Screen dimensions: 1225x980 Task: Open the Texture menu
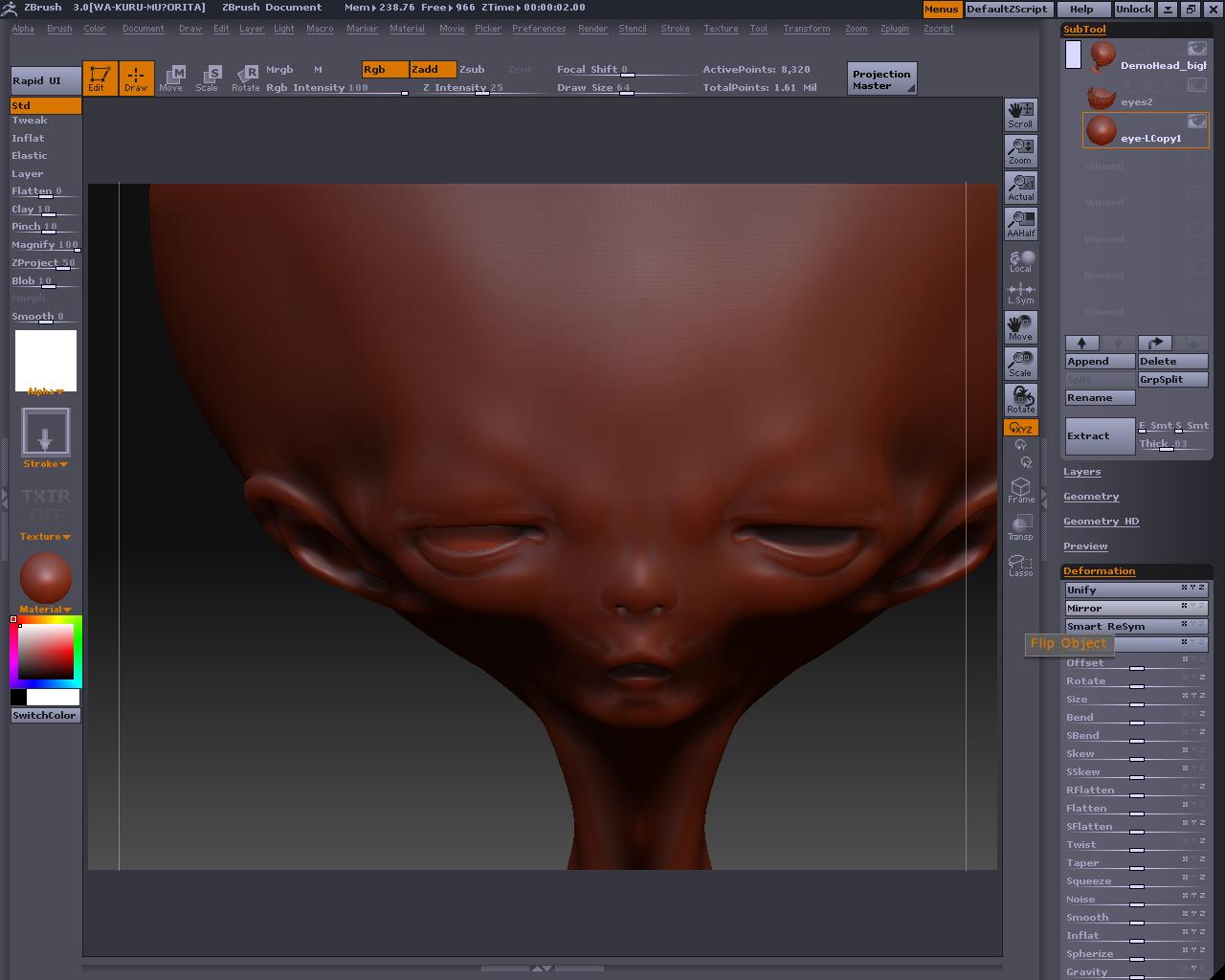721,29
